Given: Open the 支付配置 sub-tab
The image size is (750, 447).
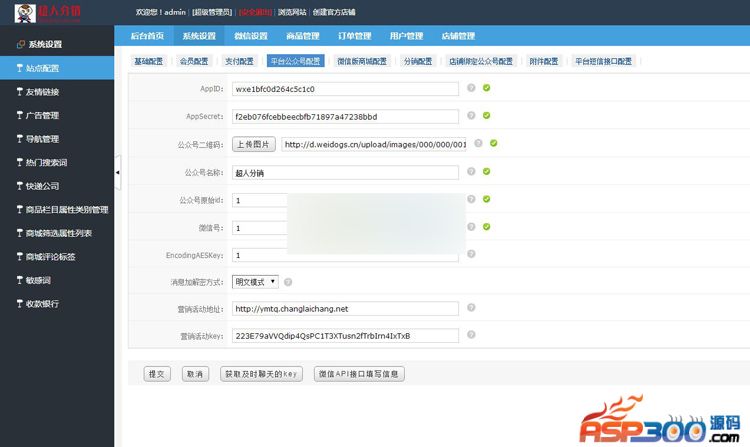Looking at the screenshot, I should pos(239,61).
